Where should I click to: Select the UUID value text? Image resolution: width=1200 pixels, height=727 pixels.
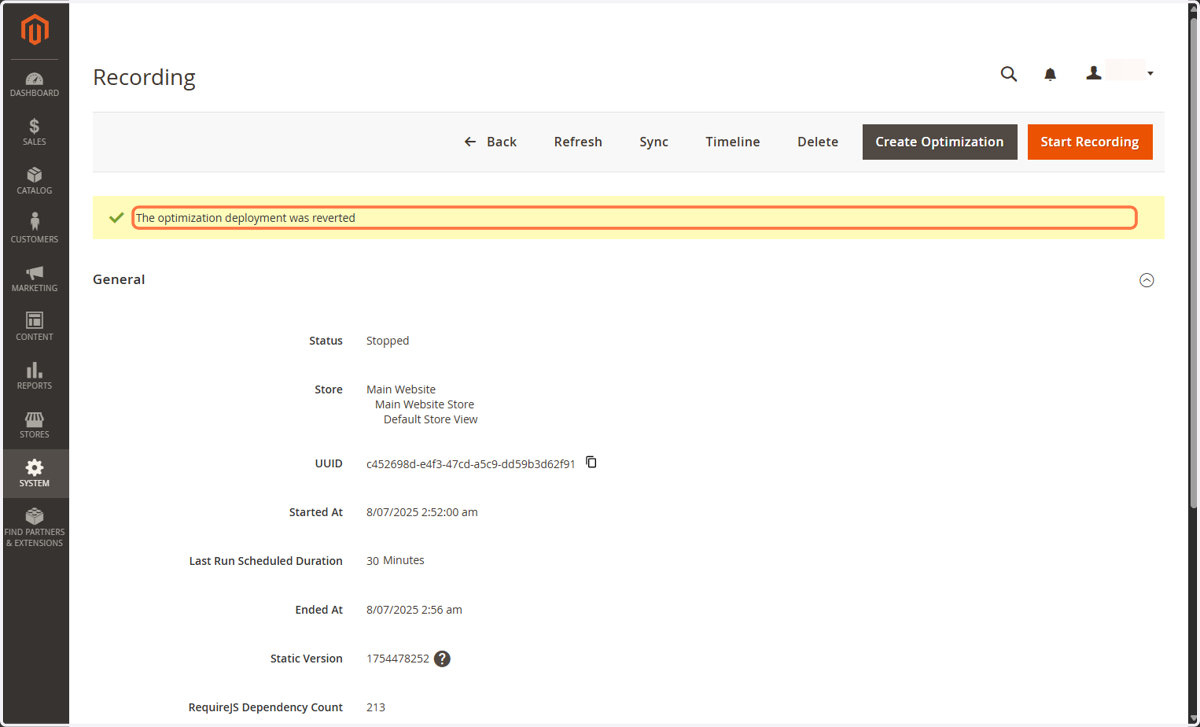click(471, 464)
